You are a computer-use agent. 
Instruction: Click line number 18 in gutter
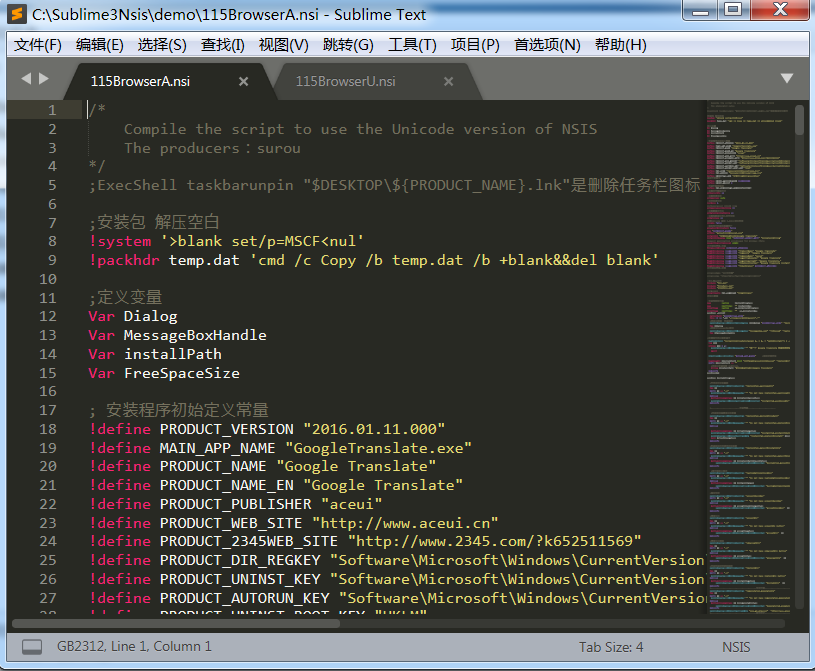(x=48, y=429)
